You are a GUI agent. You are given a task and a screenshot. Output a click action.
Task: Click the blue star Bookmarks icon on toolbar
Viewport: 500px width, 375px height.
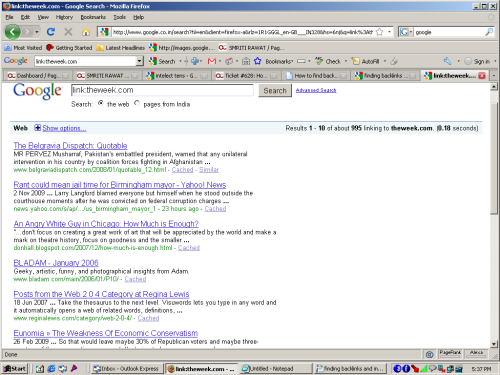pyautogui.click(x=258, y=61)
